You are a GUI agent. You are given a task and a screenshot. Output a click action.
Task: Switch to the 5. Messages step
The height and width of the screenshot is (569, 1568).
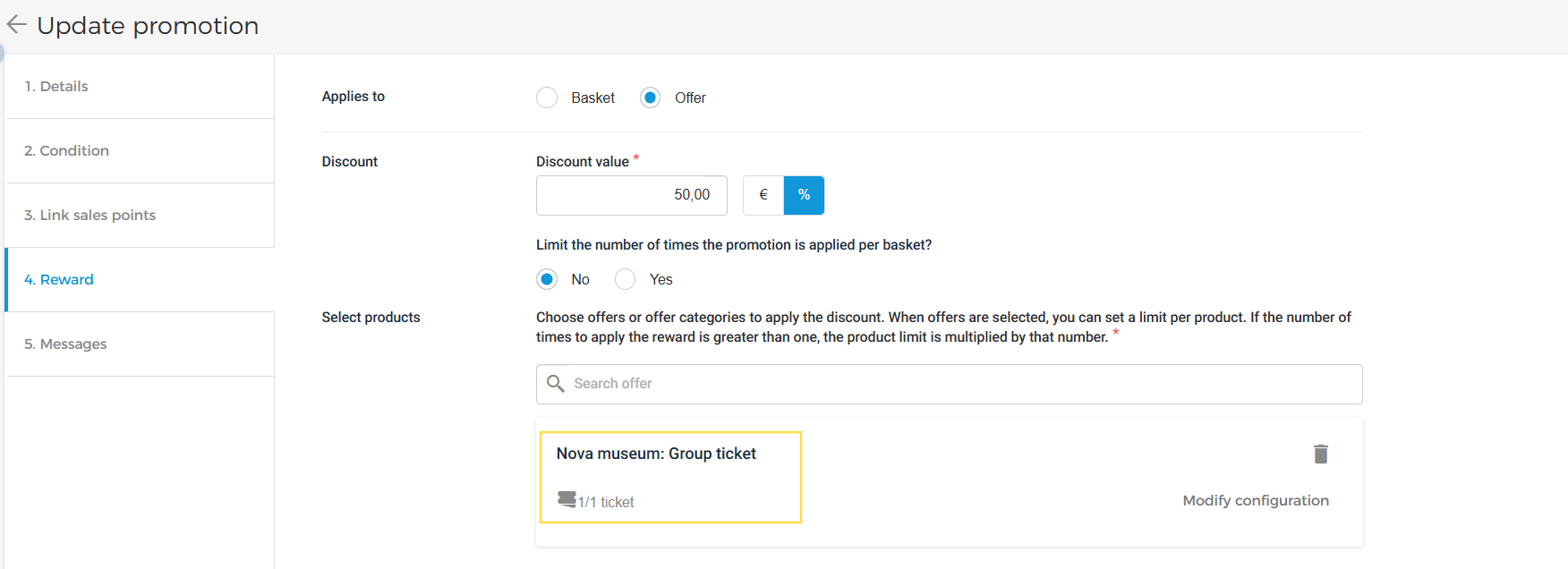[65, 344]
